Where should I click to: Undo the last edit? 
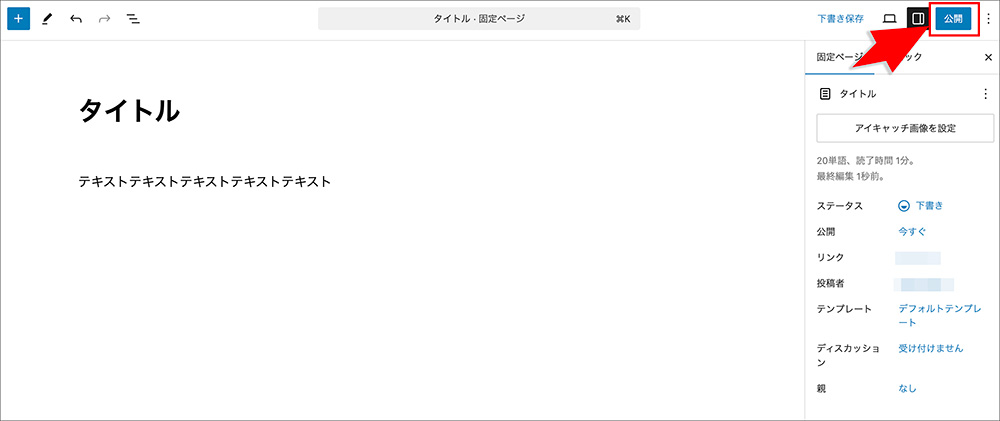click(x=76, y=19)
